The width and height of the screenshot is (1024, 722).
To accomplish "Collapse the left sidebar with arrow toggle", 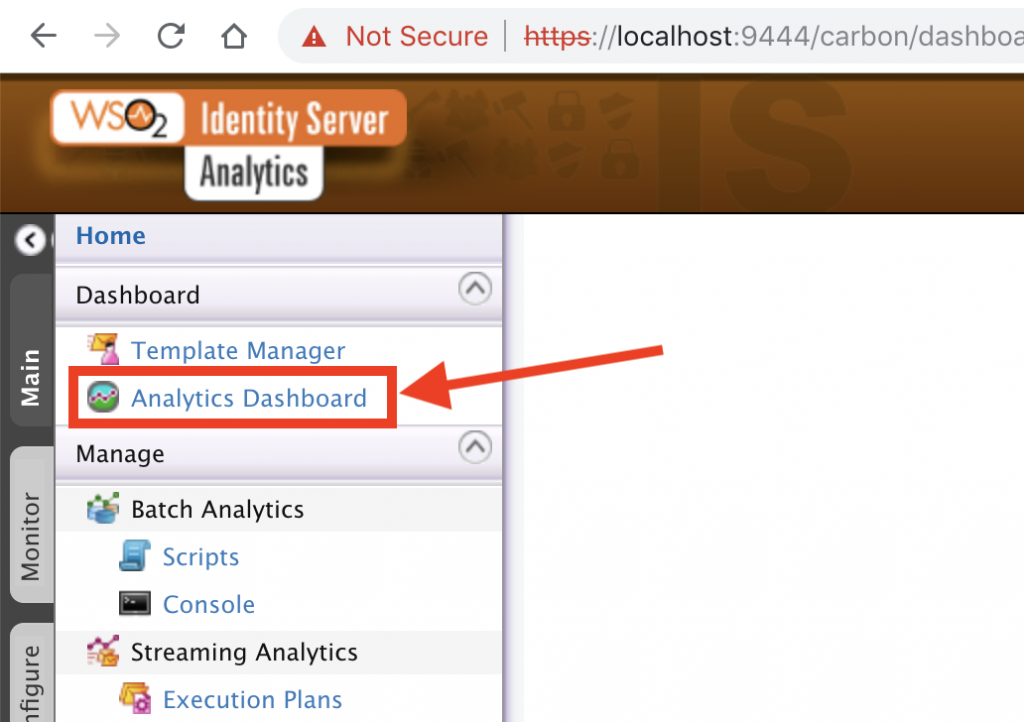I will point(30,240).
